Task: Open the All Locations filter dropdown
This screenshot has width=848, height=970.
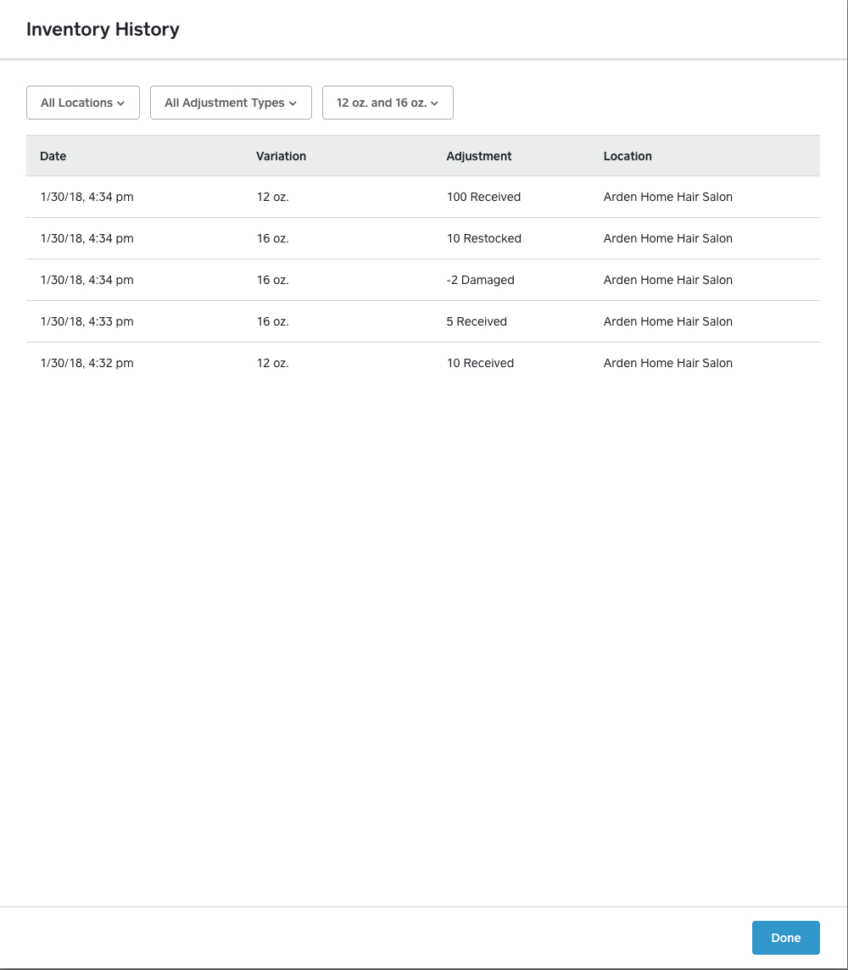Action: (x=82, y=102)
